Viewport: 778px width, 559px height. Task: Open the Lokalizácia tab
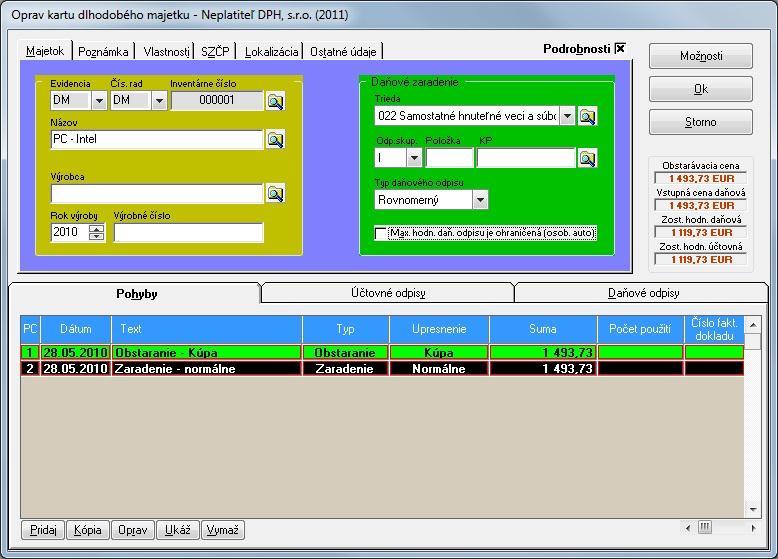(x=271, y=52)
